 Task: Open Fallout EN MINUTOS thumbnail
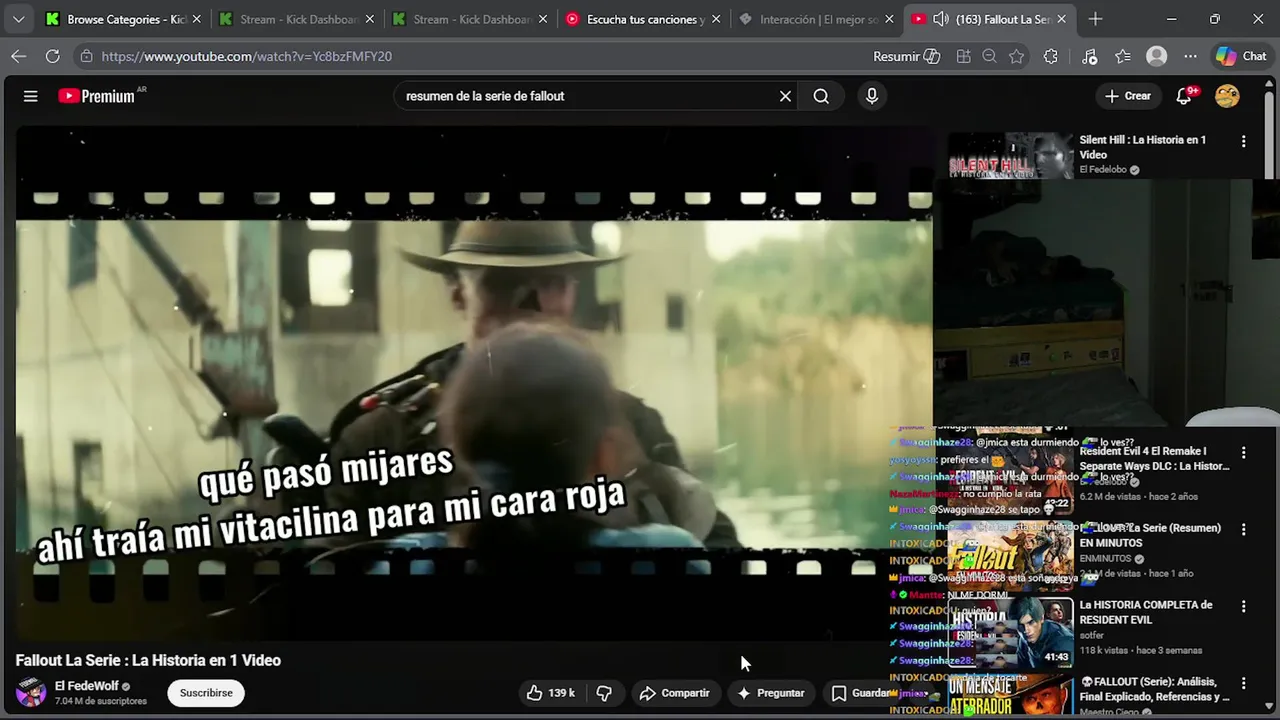click(x=1010, y=556)
